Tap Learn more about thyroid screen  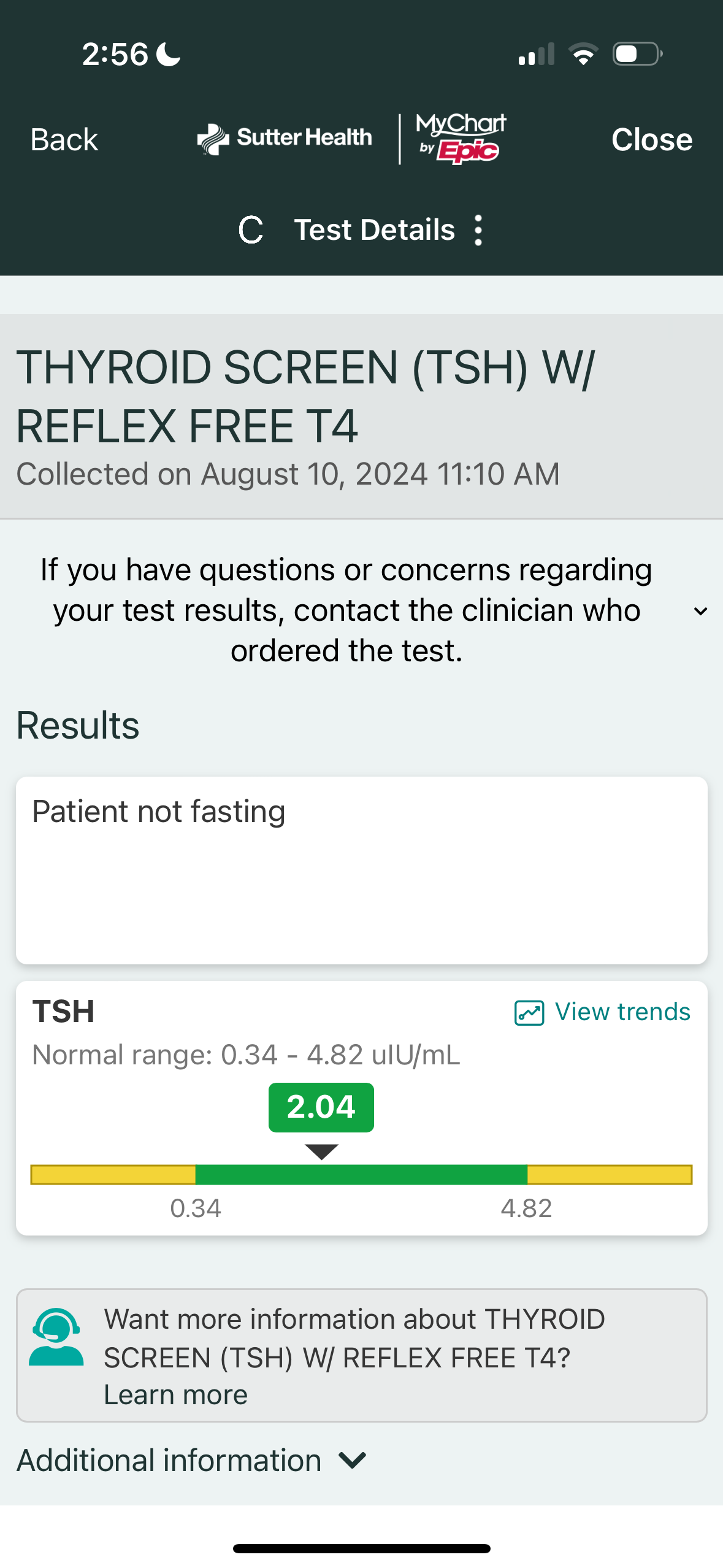176,1395
